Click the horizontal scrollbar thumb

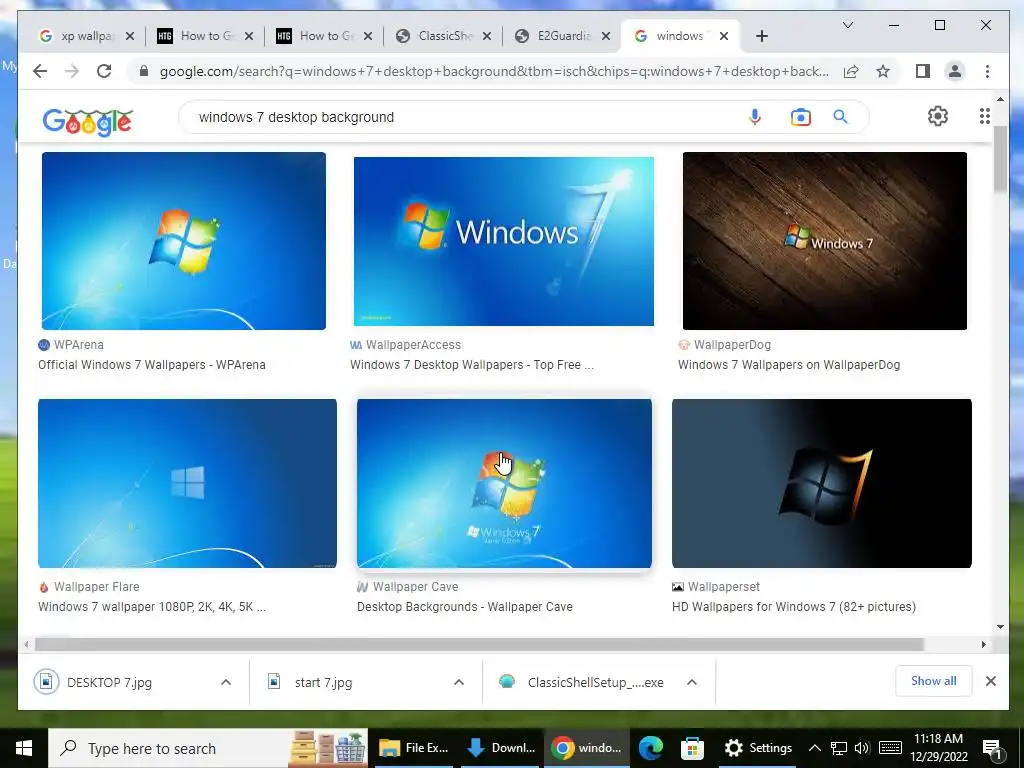(x=479, y=645)
